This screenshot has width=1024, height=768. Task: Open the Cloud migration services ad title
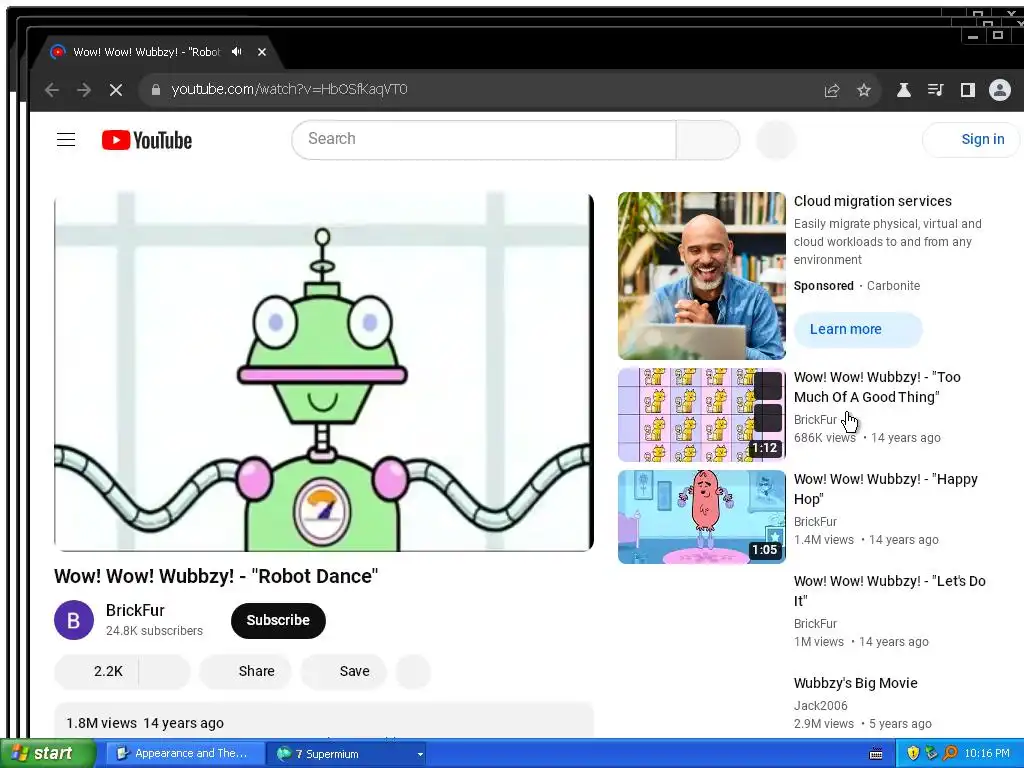click(x=872, y=201)
